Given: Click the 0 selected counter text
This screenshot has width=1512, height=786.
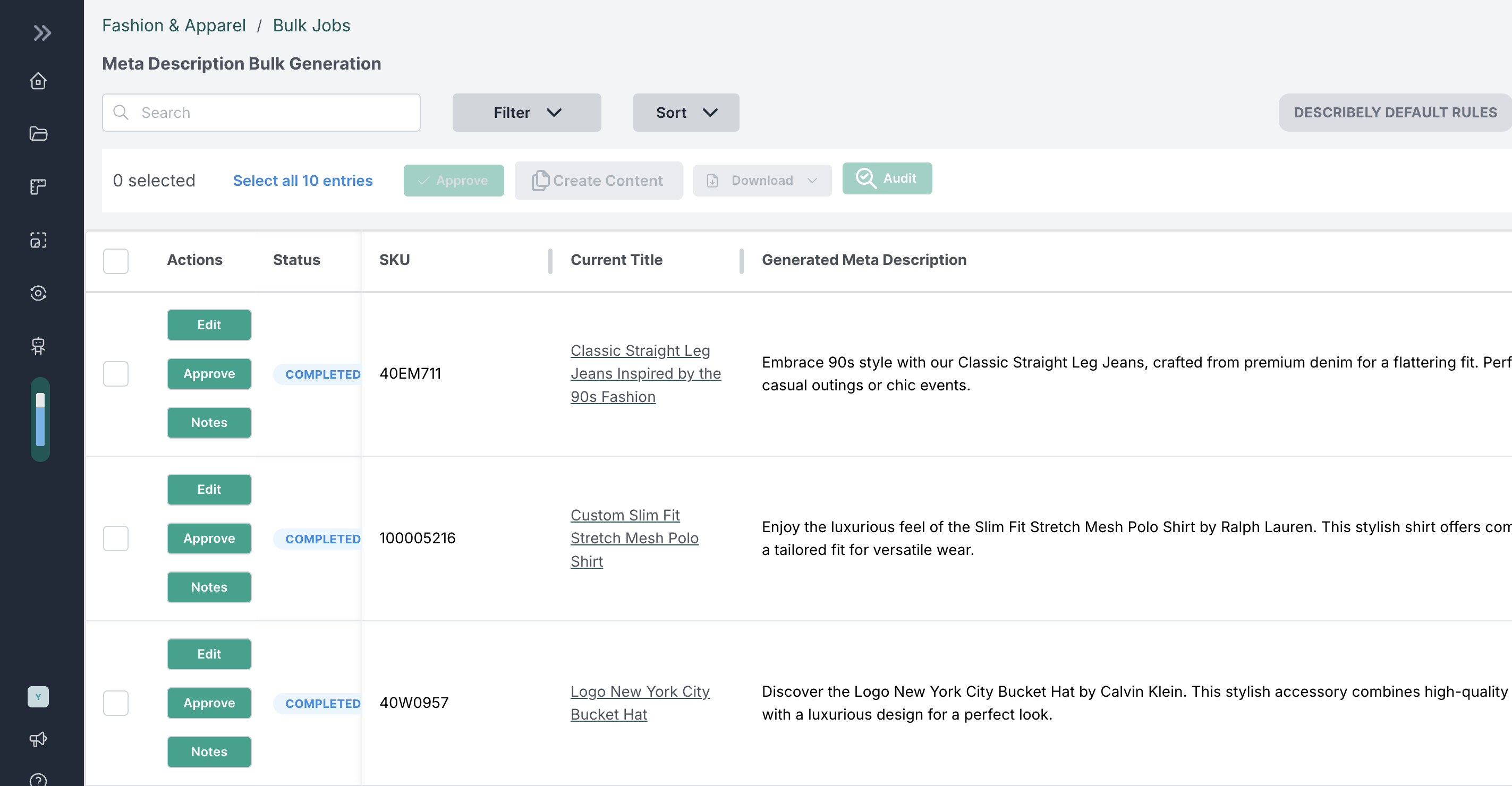Looking at the screenshot, I should 154,180.
